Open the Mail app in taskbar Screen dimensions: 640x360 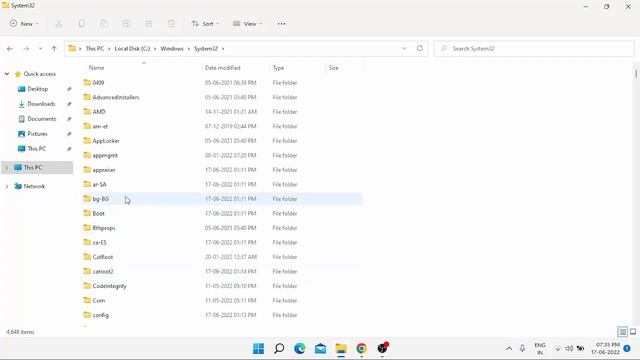[320, 349]
